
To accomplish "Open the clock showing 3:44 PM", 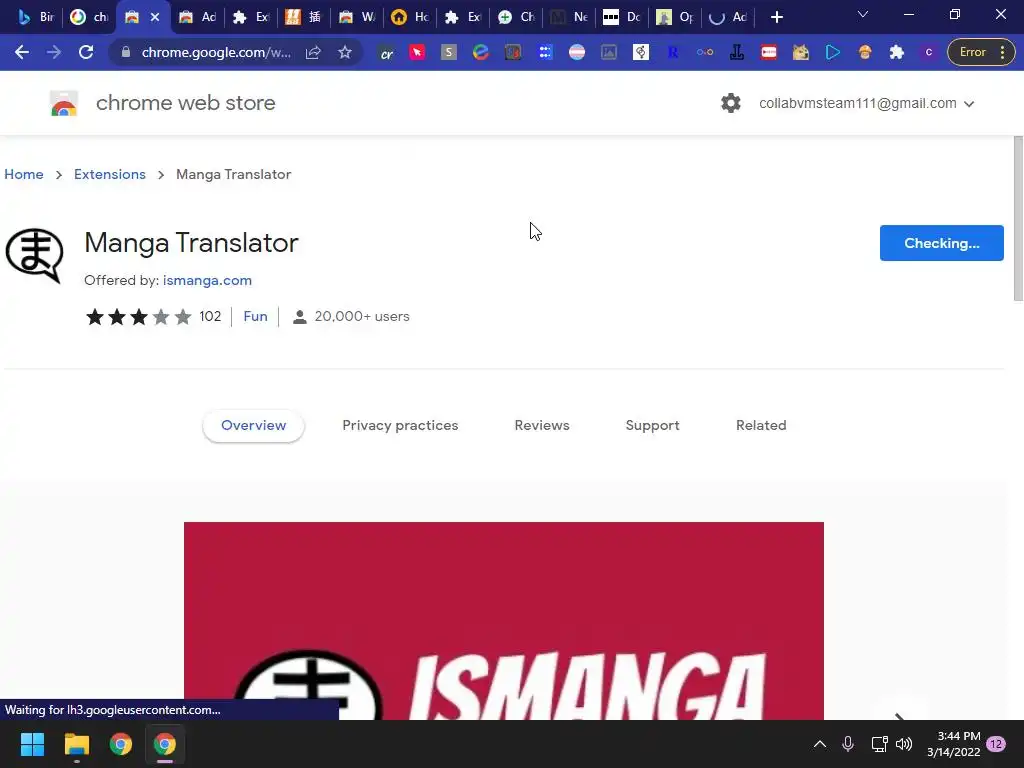I will coord(953,744).
